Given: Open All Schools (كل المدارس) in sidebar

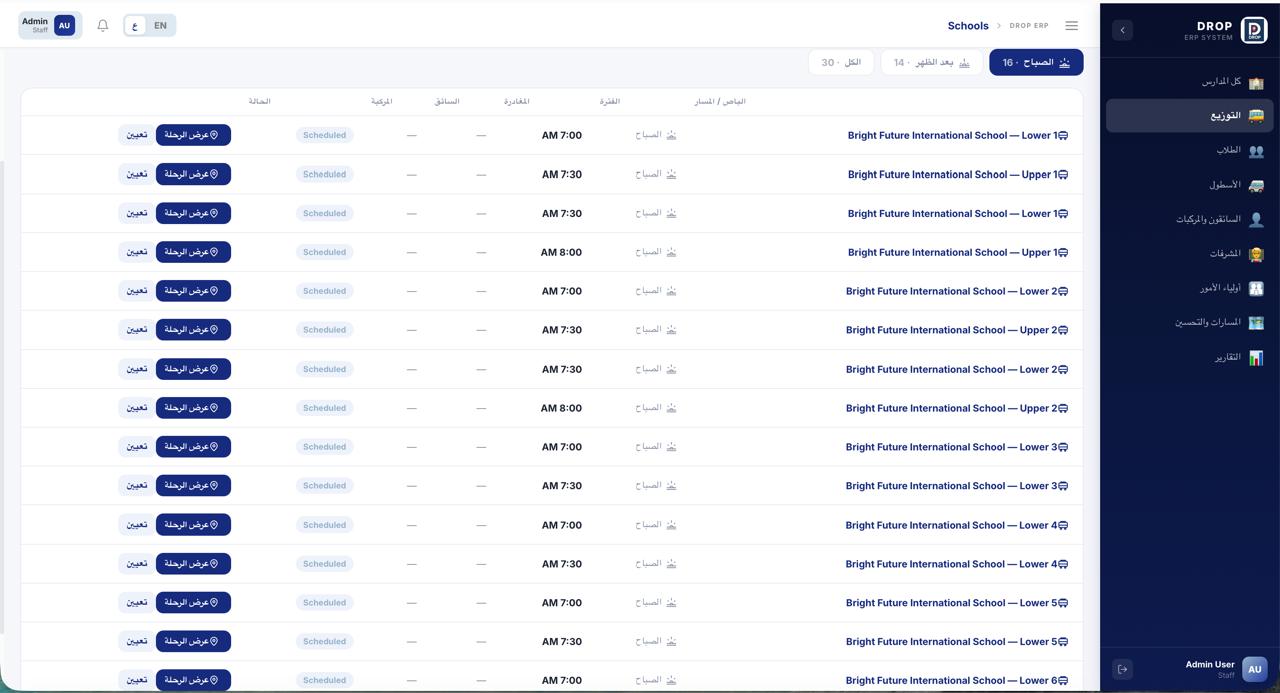Looking at the screenshot, I should tap(1189, 82).
